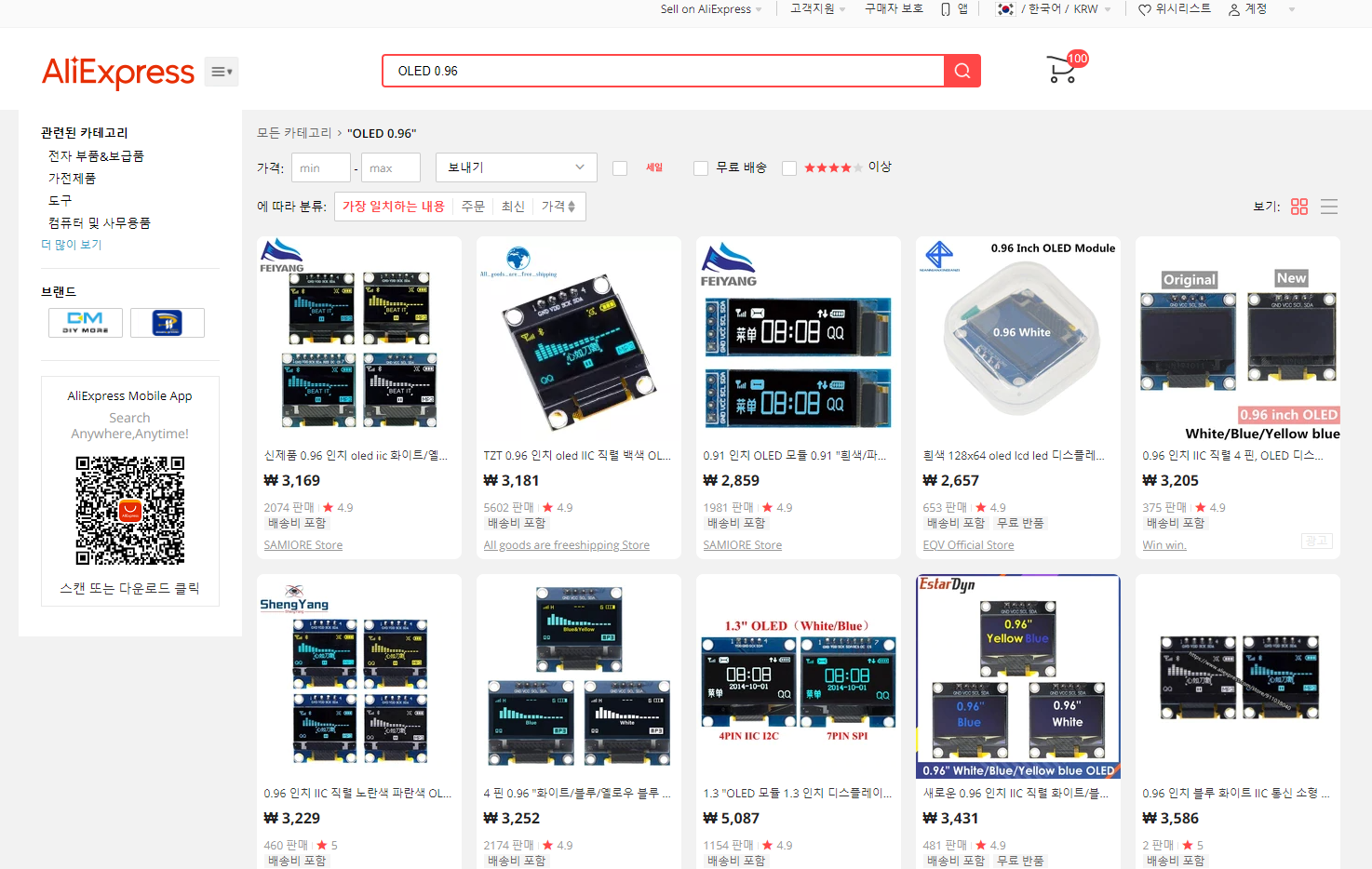Screen dimensions: 1372x869
Task: Open Win win. store link
Action: 1164,545
